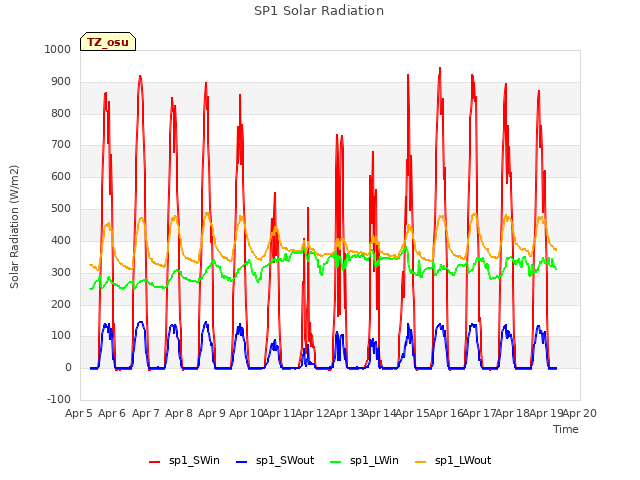The height and width of the screenshot is (480, 640).
Task: Click the 900 y-axis tick label
Action: click(61, 82)
